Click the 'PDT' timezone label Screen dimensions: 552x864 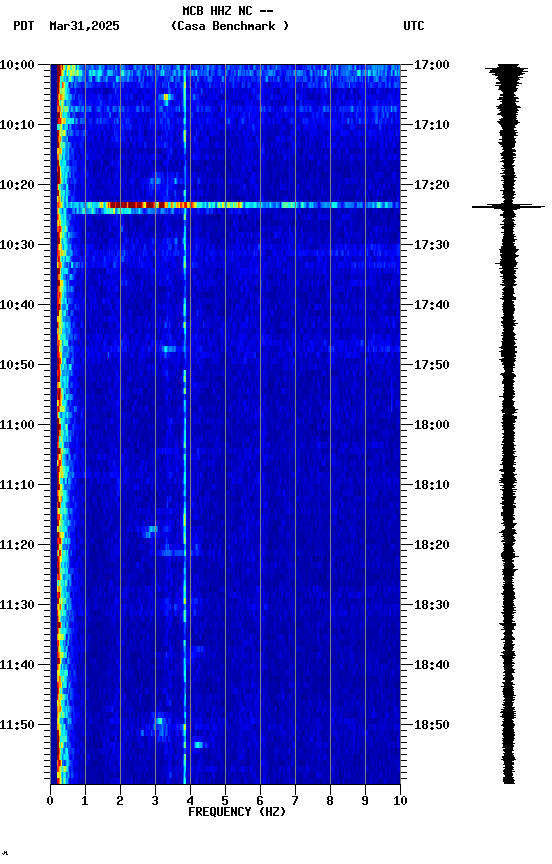[x=24, y=26]
